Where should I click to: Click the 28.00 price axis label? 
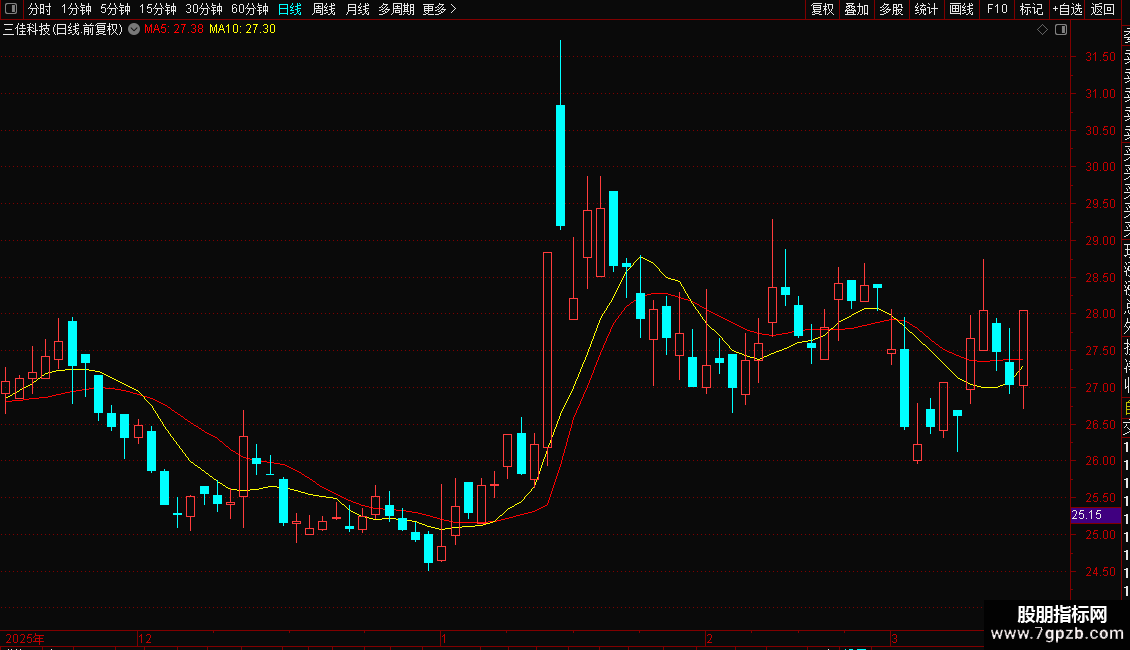(1100, 313)
